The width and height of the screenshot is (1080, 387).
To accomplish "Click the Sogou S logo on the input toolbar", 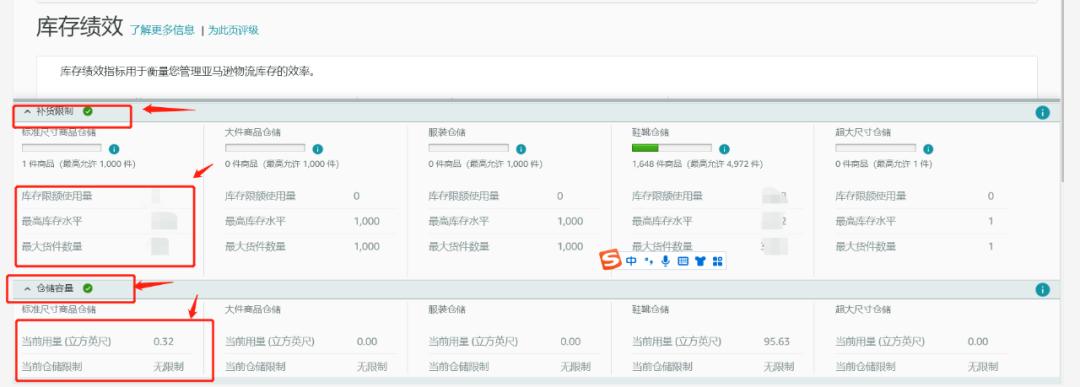I will click(x=610, y=260).
